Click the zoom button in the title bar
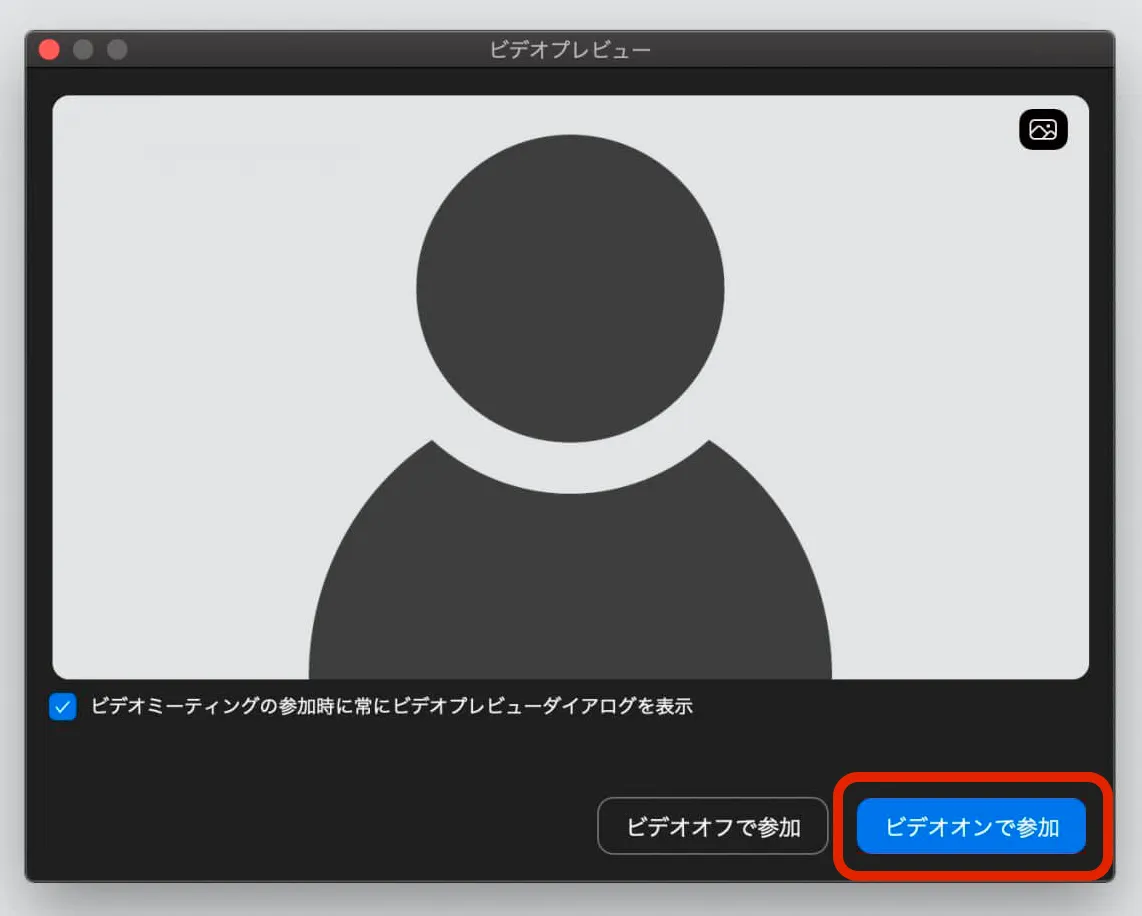The image size is (1142, 916). tap(117, 49)
